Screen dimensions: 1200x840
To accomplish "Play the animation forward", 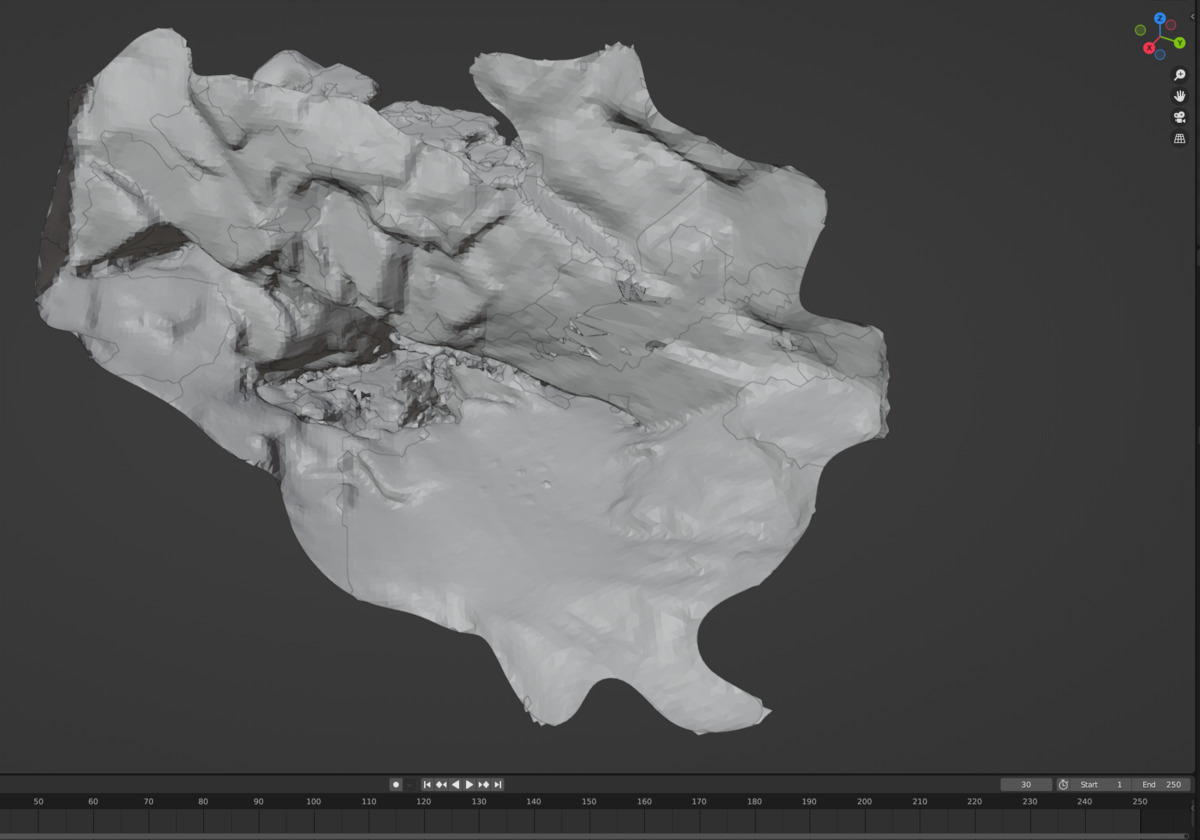I will click(x=469, y=785).
